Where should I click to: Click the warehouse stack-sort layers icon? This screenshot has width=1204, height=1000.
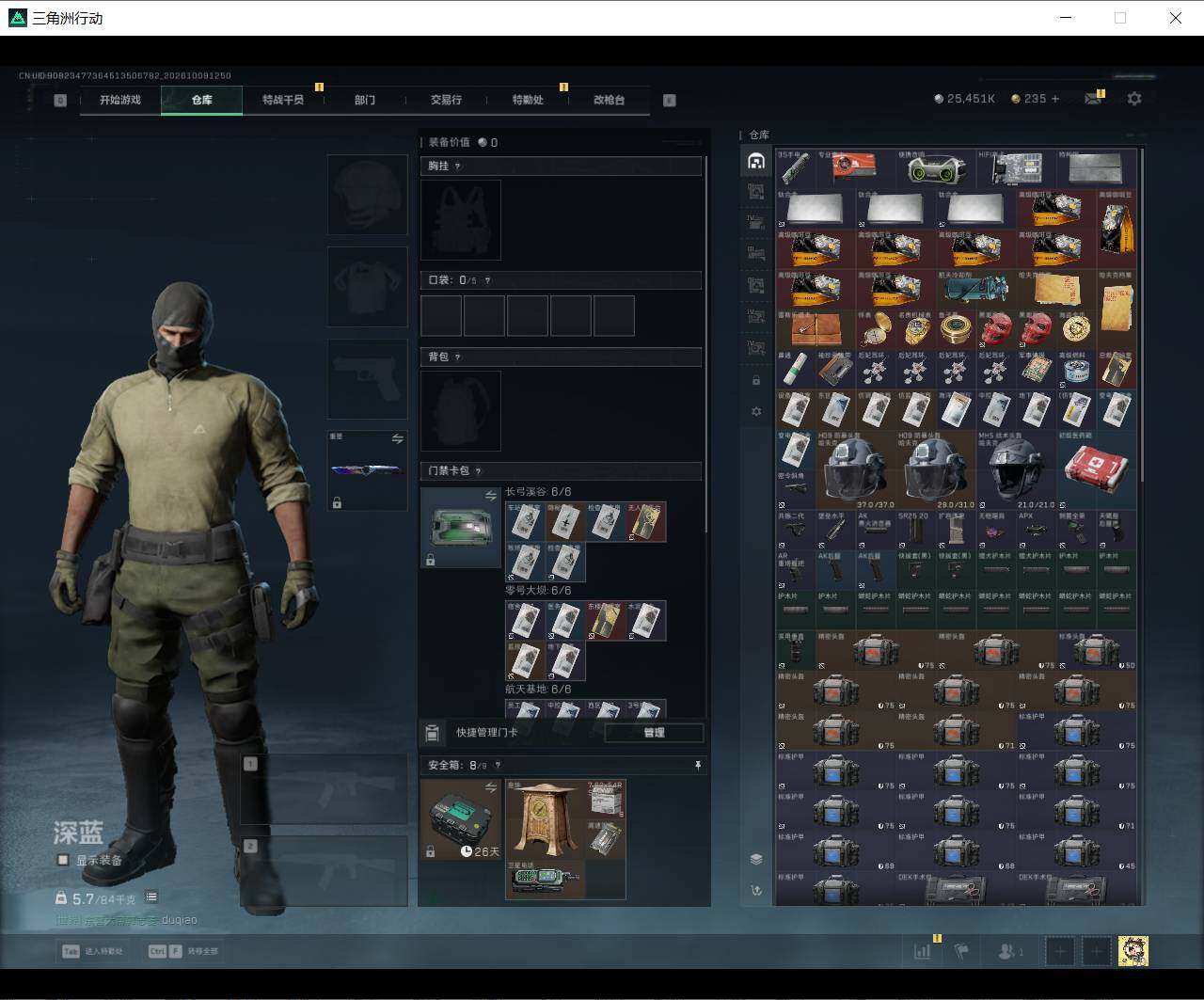756,859
